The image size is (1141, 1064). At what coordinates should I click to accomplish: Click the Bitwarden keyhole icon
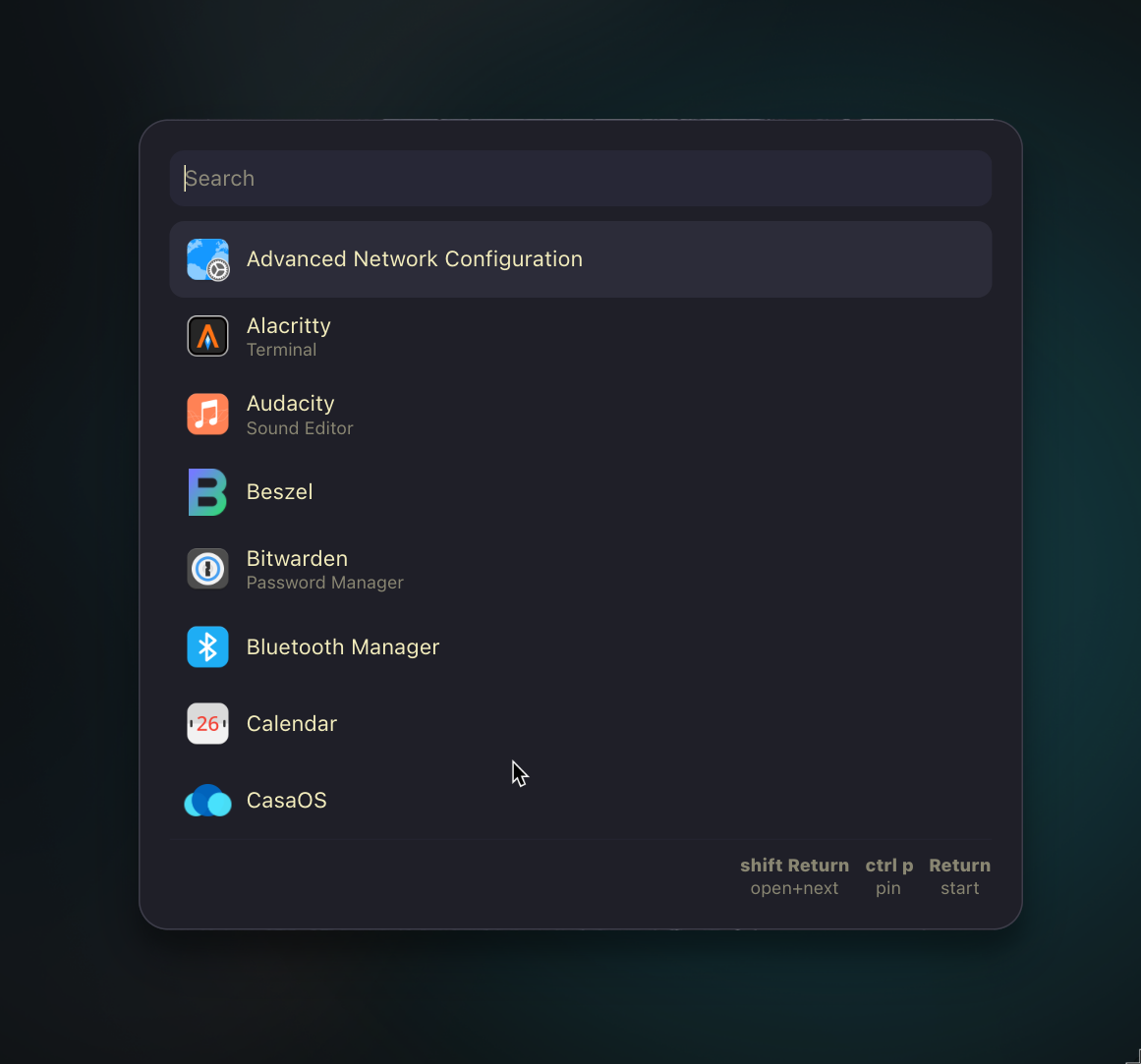[207, 569]
